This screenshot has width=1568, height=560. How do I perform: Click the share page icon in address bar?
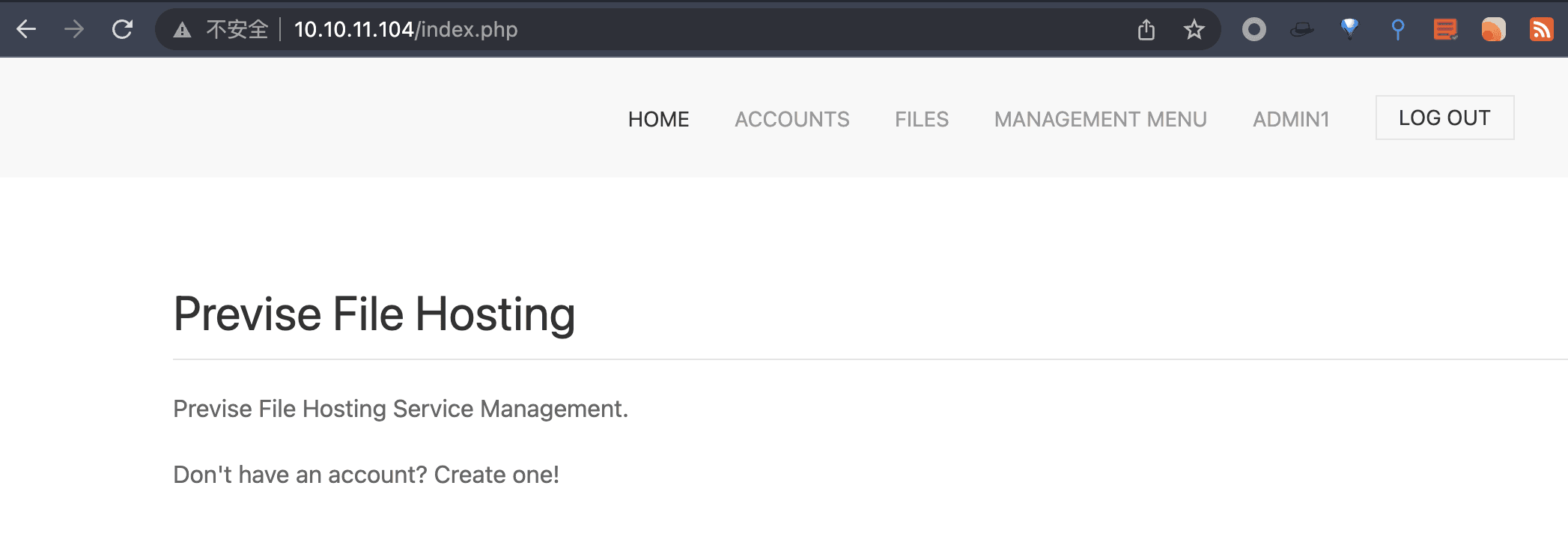pyautogui.click(x=1146, y=29)
